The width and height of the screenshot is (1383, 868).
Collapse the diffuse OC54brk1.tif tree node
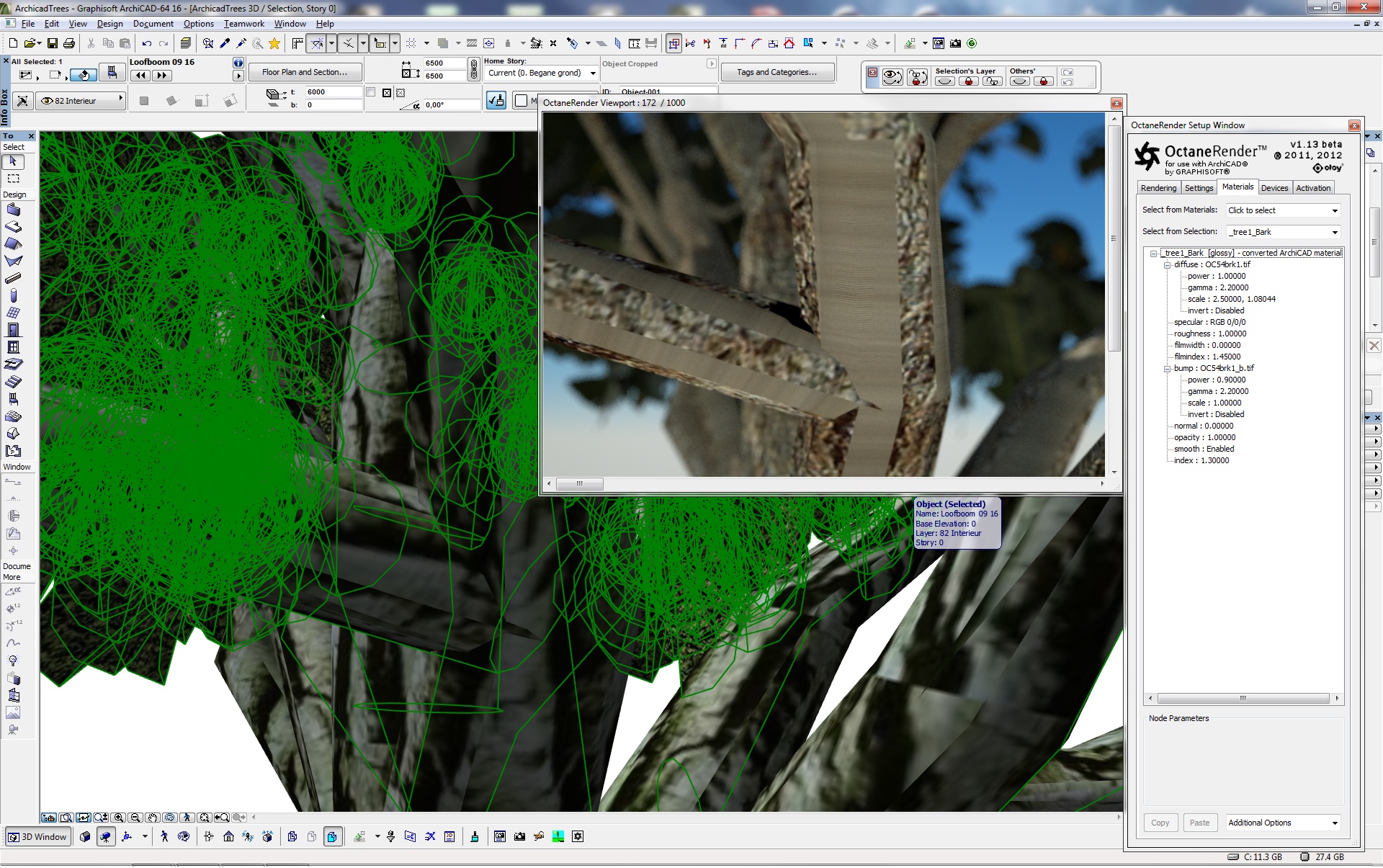(1167, 265)
